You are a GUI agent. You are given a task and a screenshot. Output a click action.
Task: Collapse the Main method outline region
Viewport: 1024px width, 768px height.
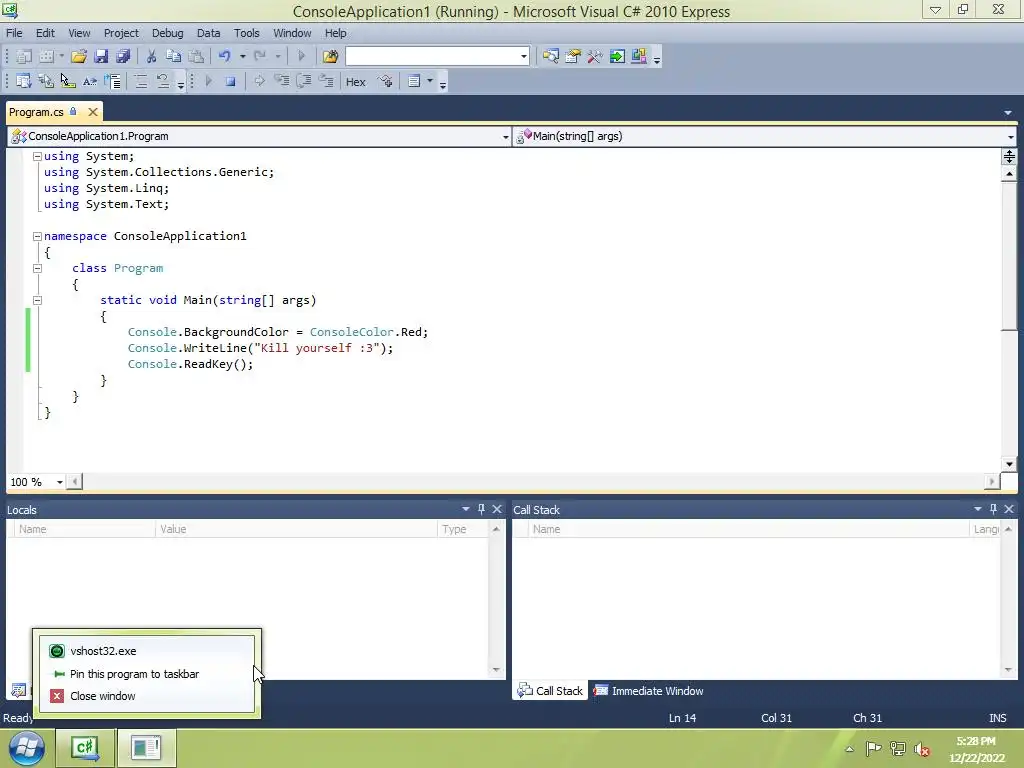pos(37,300)
